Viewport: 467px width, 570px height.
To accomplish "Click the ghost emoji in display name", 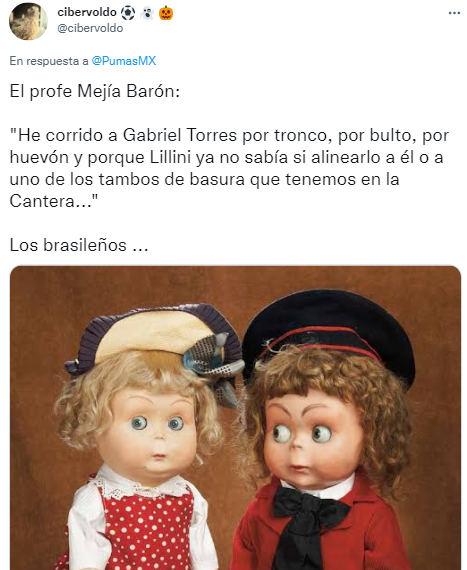I will click(x=147, y=13).
